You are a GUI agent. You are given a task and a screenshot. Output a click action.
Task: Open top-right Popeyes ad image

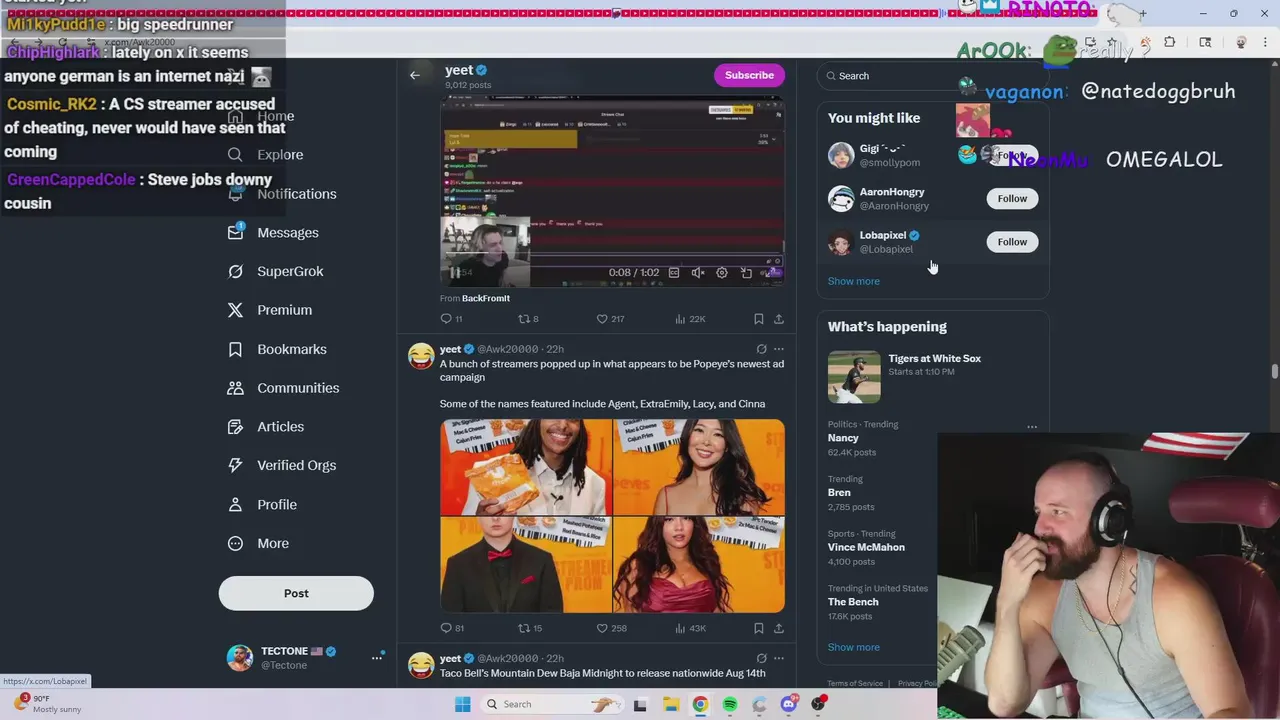coord(699,467)
